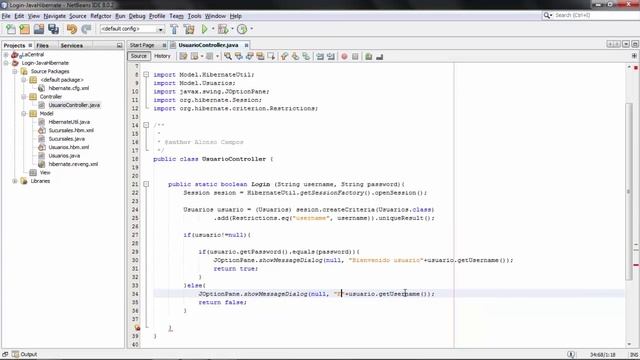This screenshot has height=360, width=640.
Task: Switch to the Start Page tab
Action: 142,45
